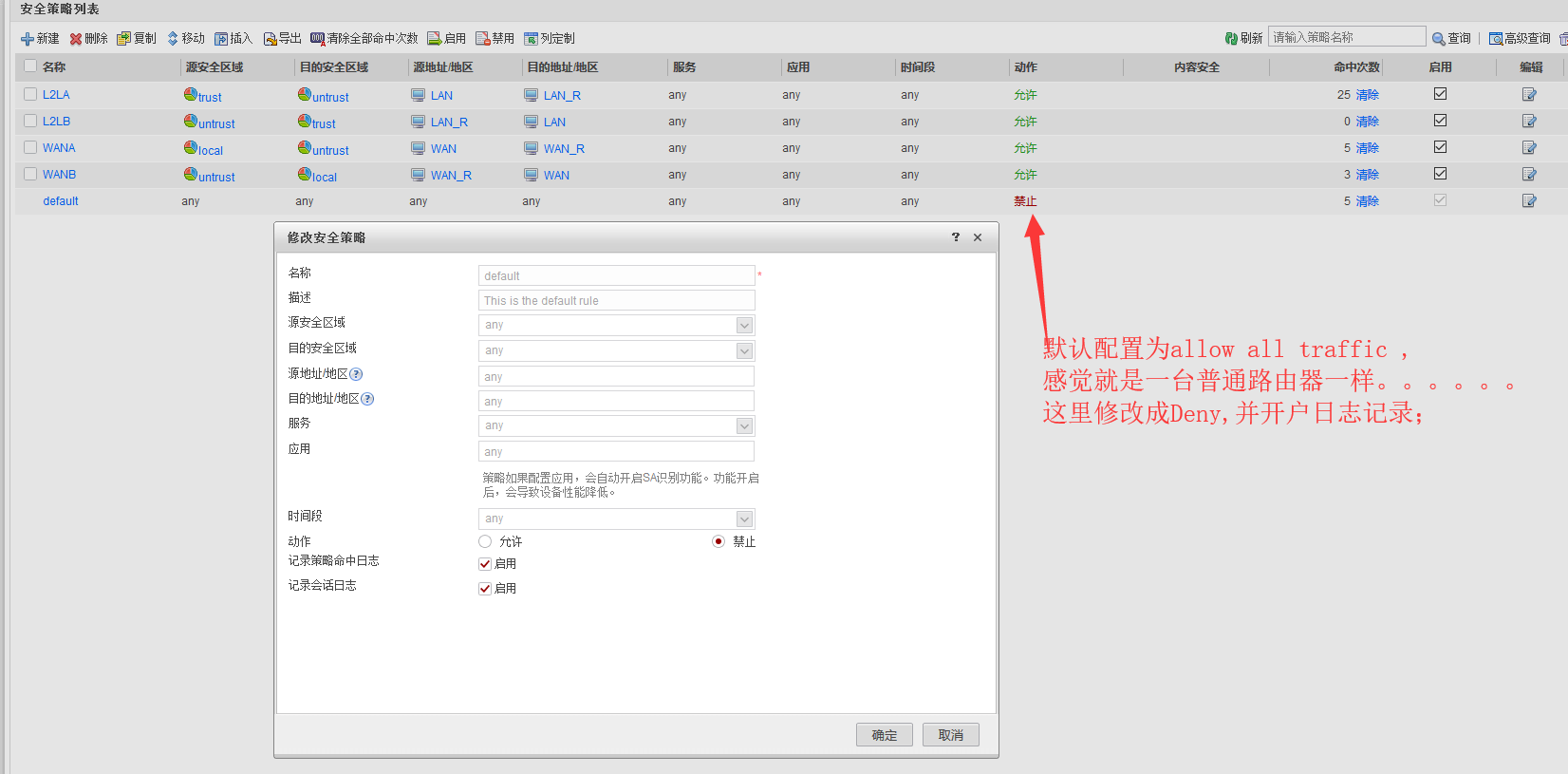Click the 复制 (copy) toolbar button

137,39
